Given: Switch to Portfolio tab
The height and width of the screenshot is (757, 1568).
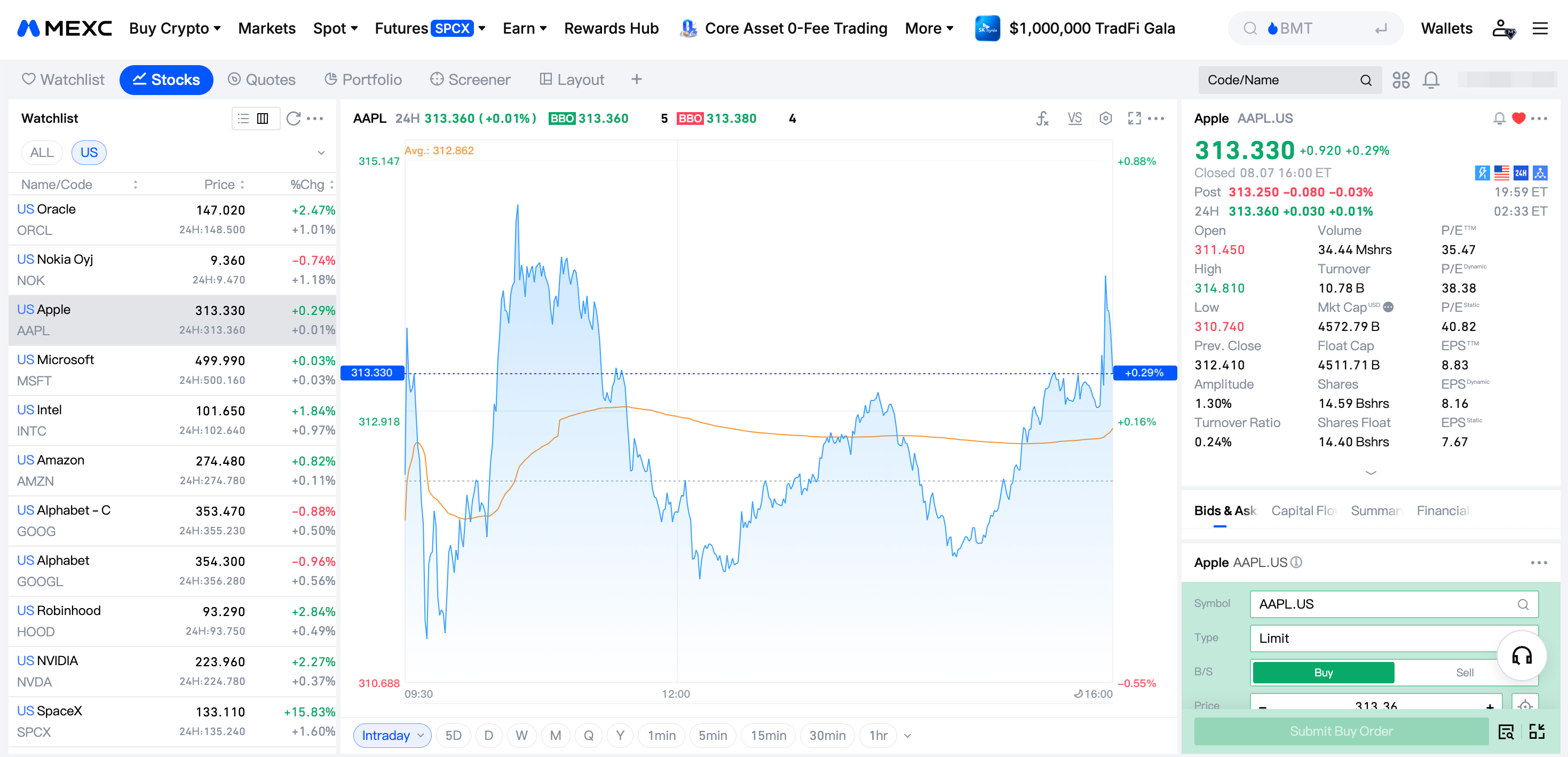Looking at the screenshot, I should point(363,80).
